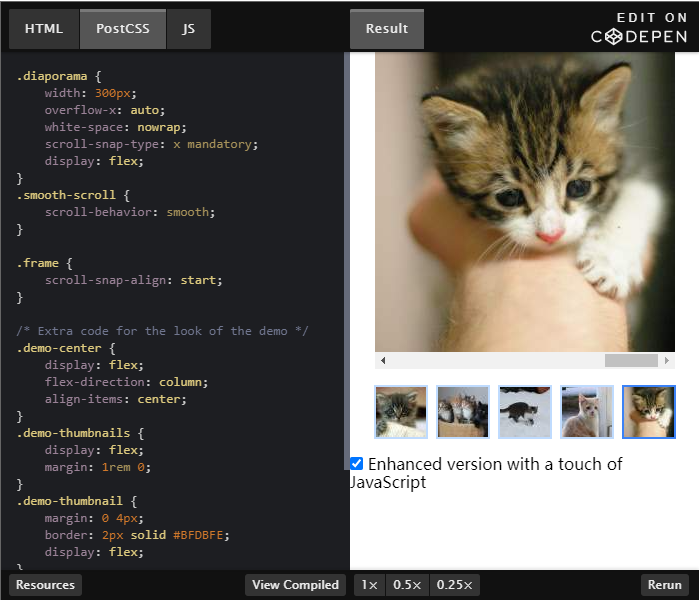Viewport: 699px width, 600px height.
Task: Click the horizontal scrollbar thumb
Action: click(x=631, y=360)
